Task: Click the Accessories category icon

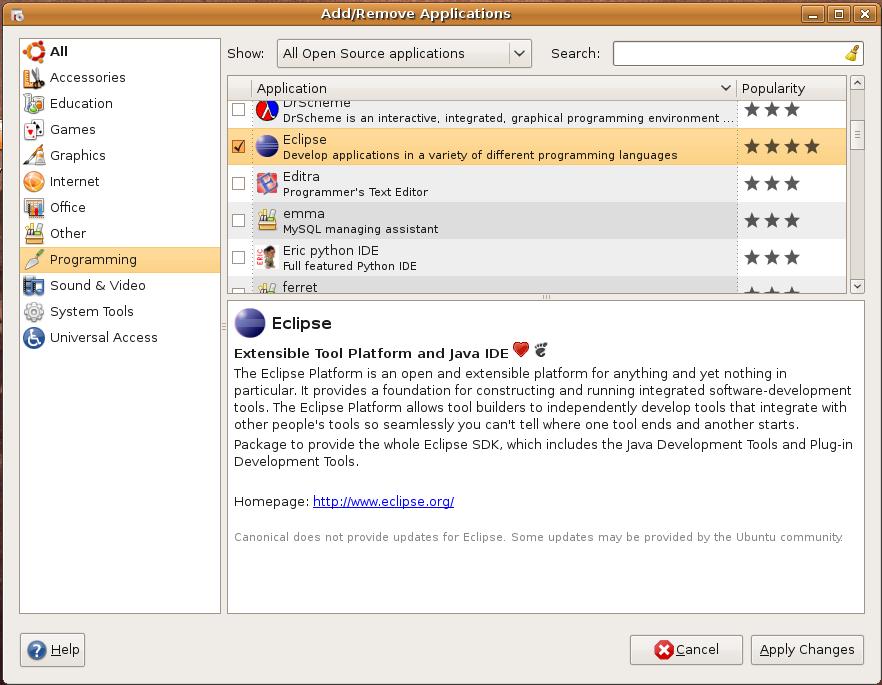Action: [34, 78]
